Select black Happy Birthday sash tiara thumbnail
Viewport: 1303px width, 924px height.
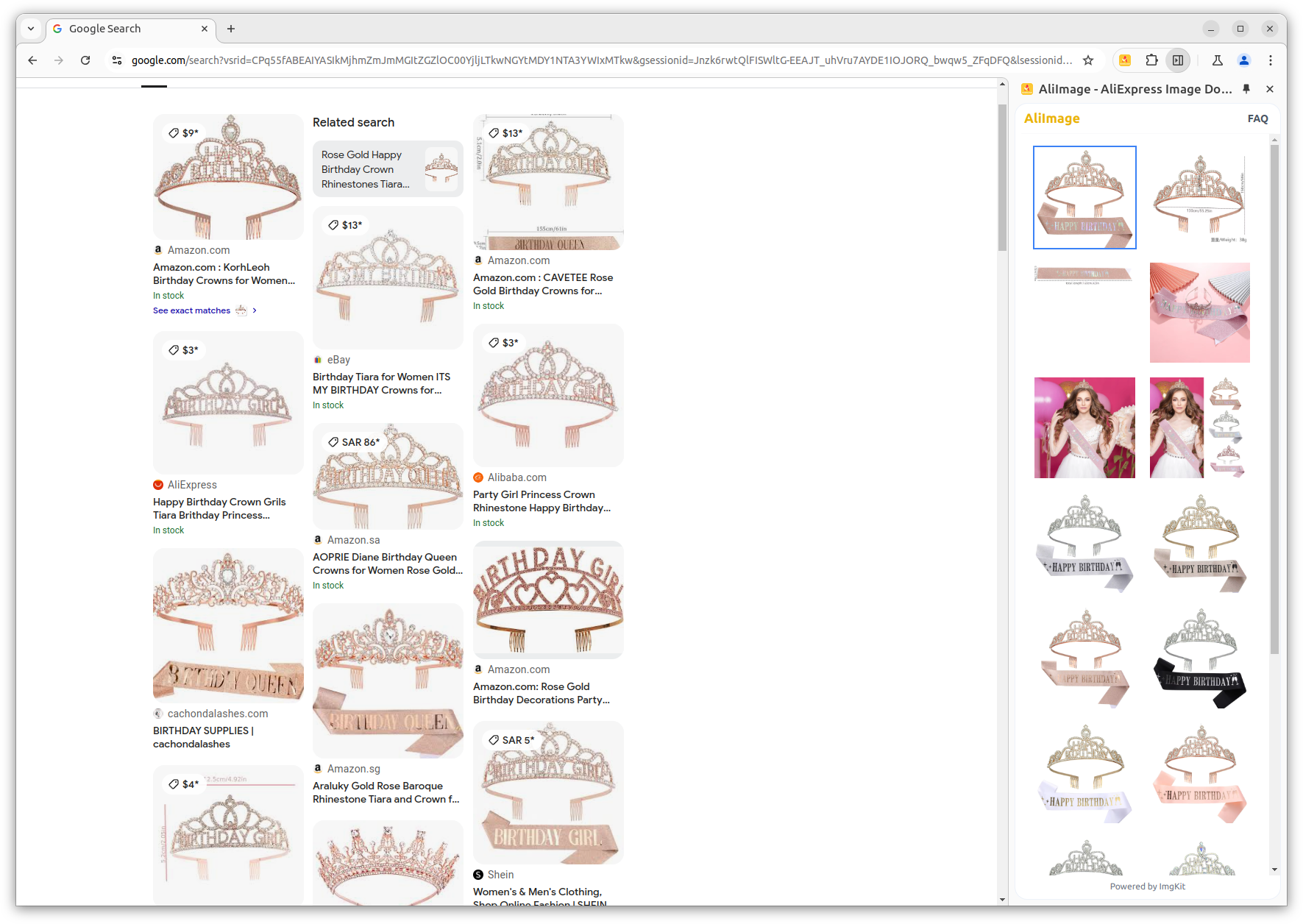click(x=1199, y=658)
